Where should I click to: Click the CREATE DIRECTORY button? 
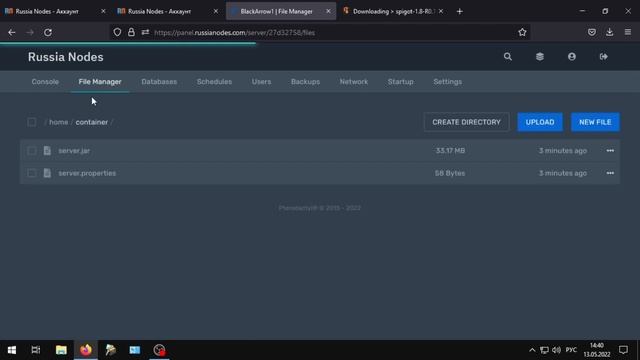point(467,122)
